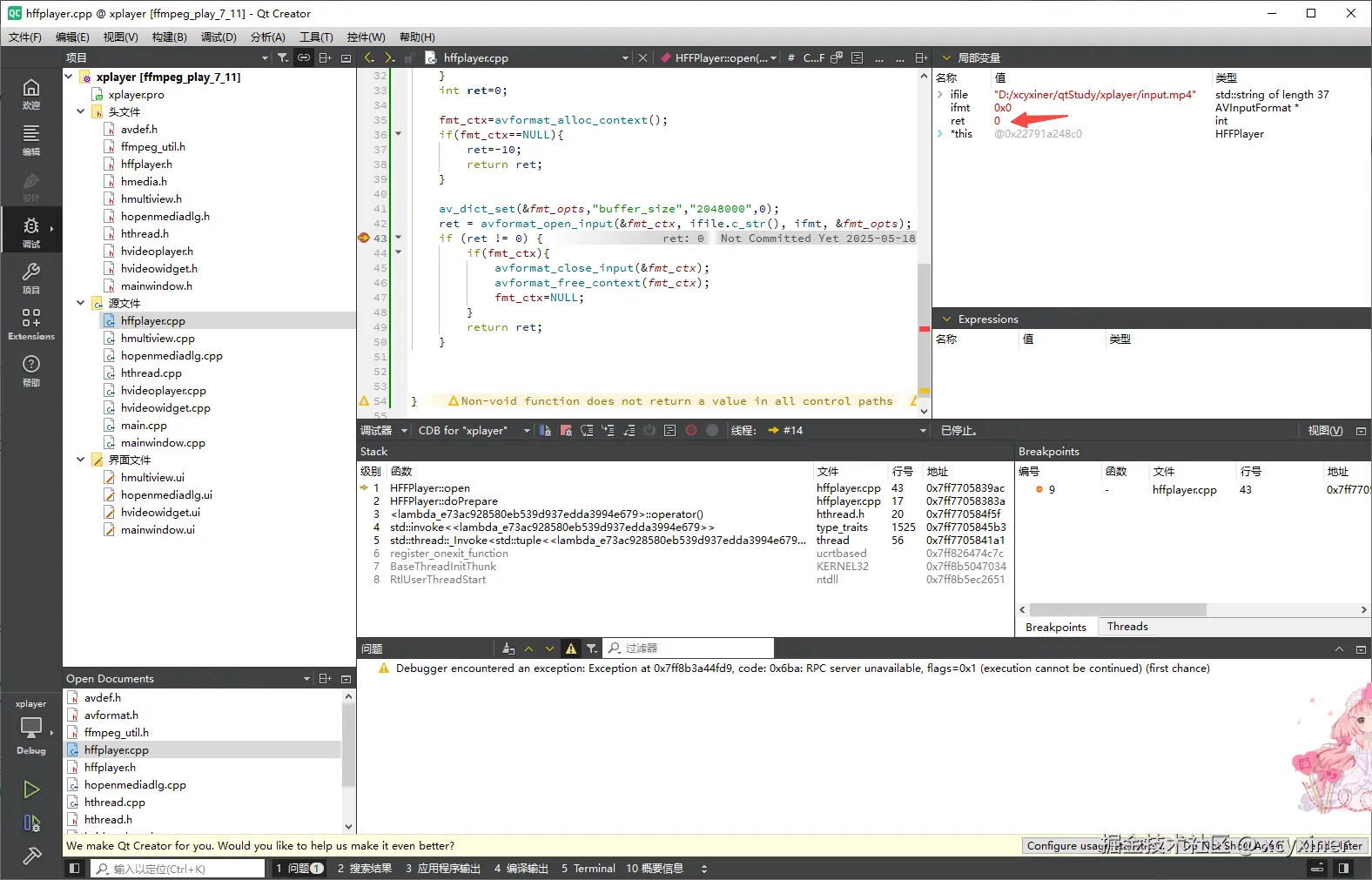The height and width of the screenshot is (880, 1372).
Task: Click the green Run button
Action: coord(31,789)
